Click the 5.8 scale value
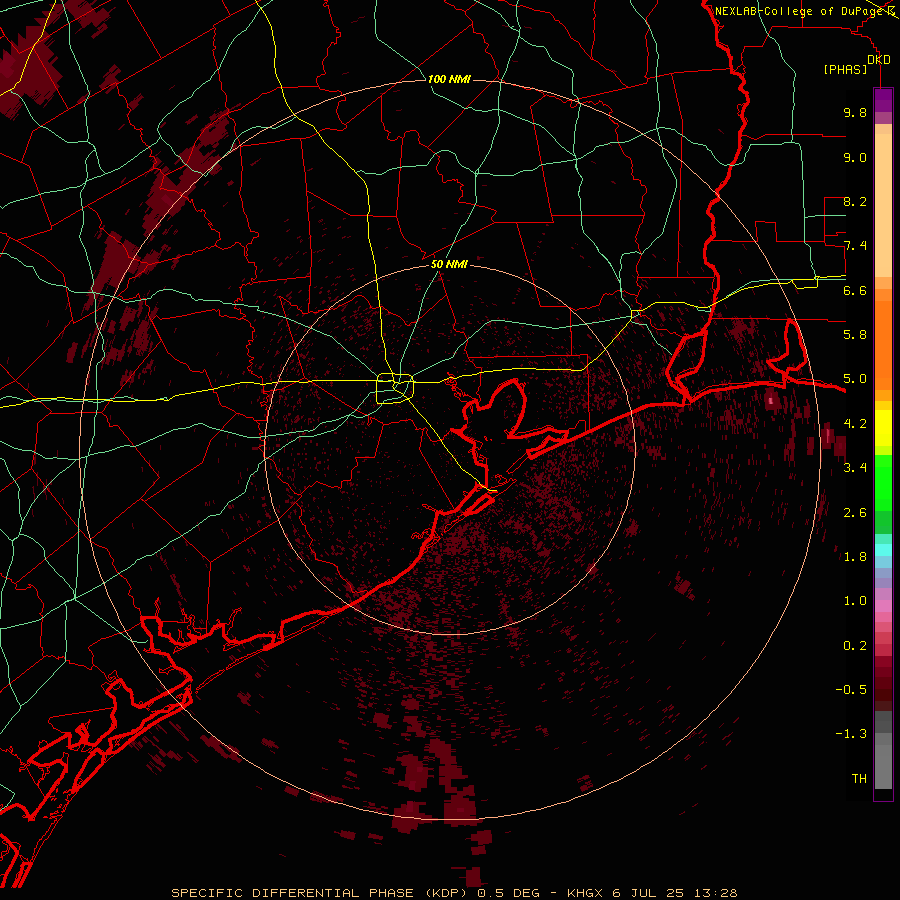The height and width of the screenshot is (900, 900). tap(855, 334)
